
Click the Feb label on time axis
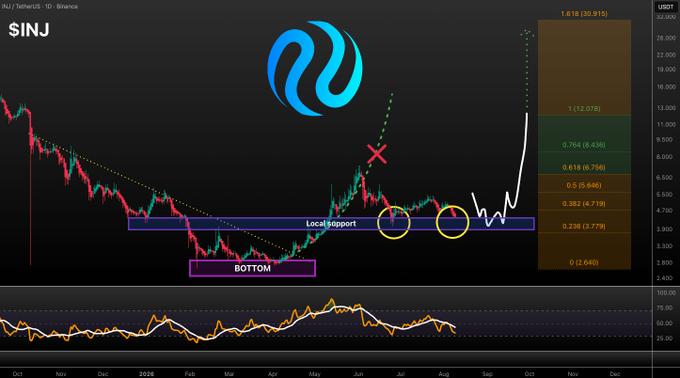(190, 374)
